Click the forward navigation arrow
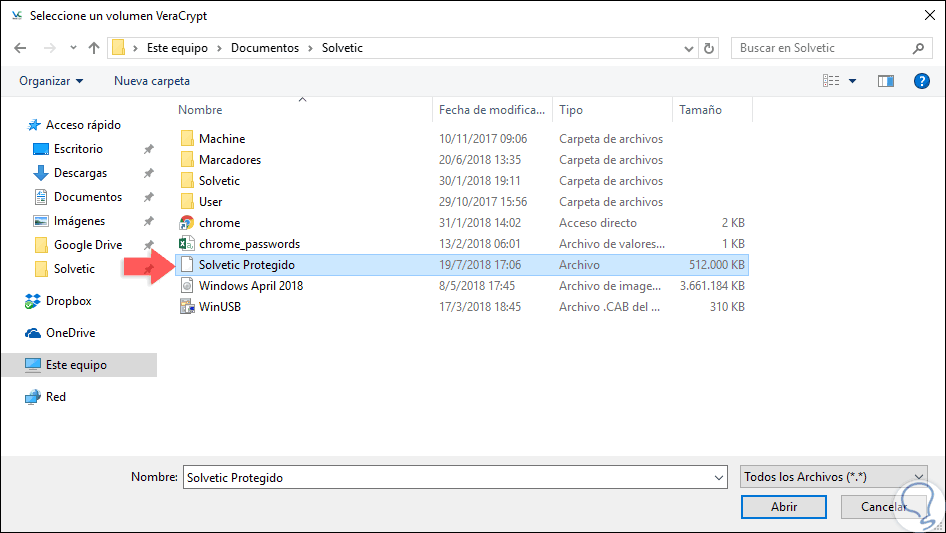 (x=49, y=48)
